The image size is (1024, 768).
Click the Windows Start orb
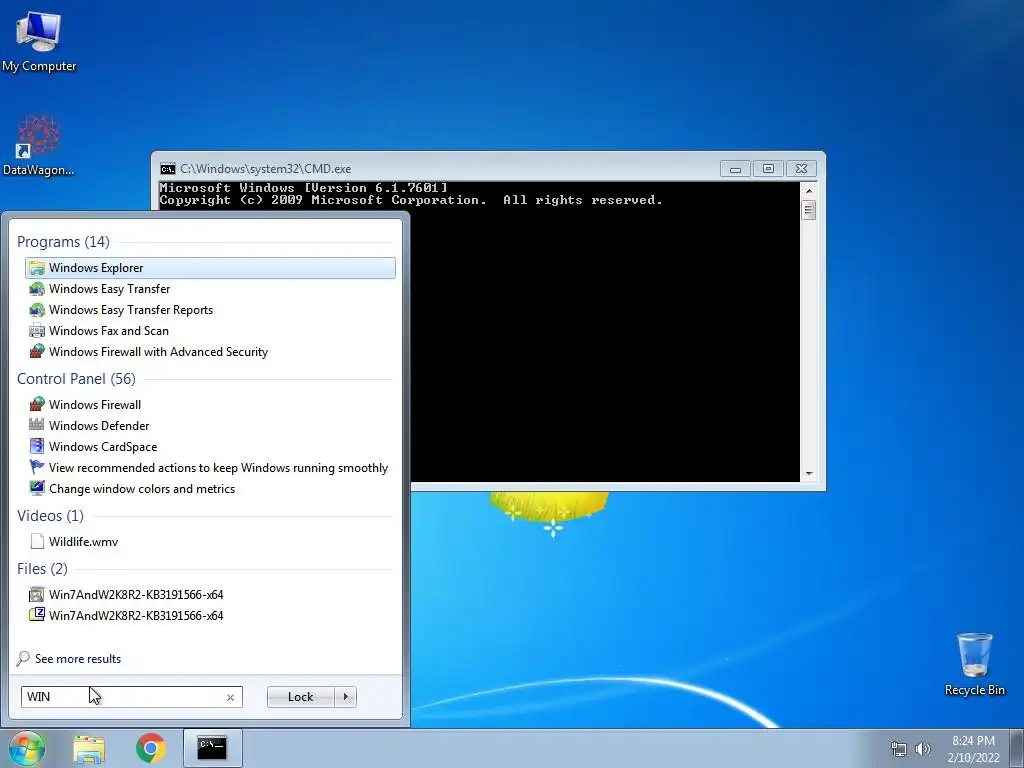point(26,748)
